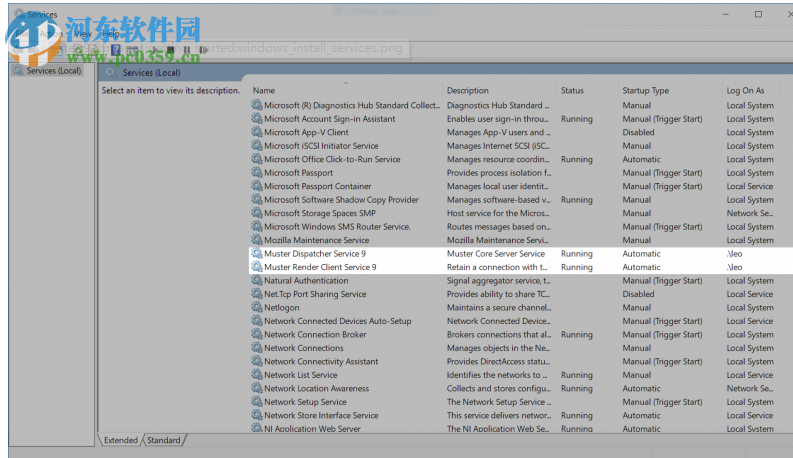
Task: Click the gear icon of Network Connections
Action: (x=256, y=348)
